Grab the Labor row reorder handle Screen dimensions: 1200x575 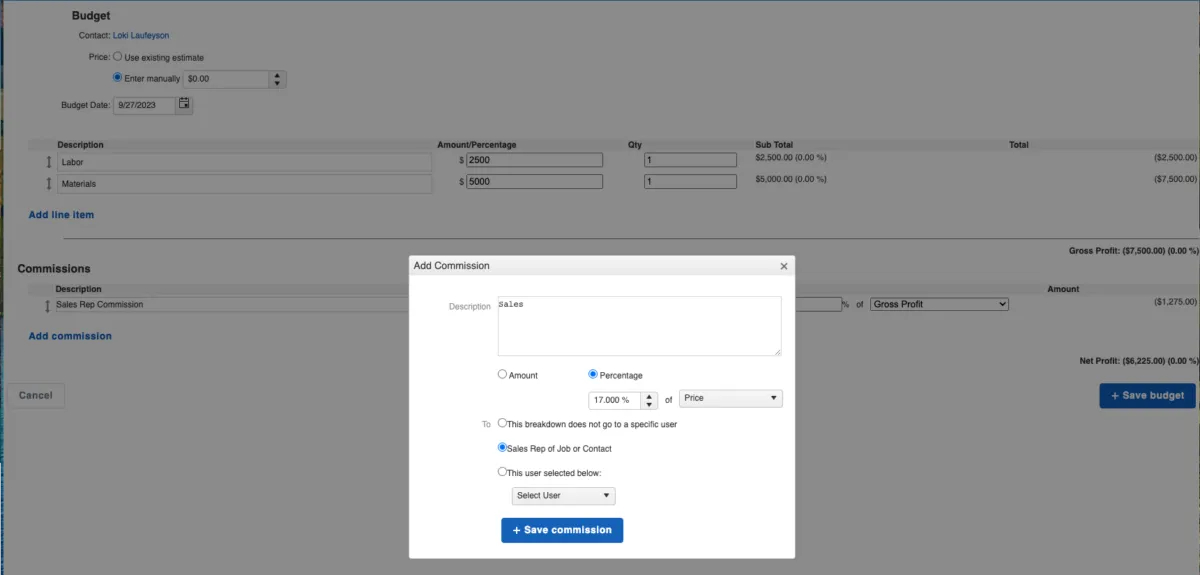[x=48, y=161]
